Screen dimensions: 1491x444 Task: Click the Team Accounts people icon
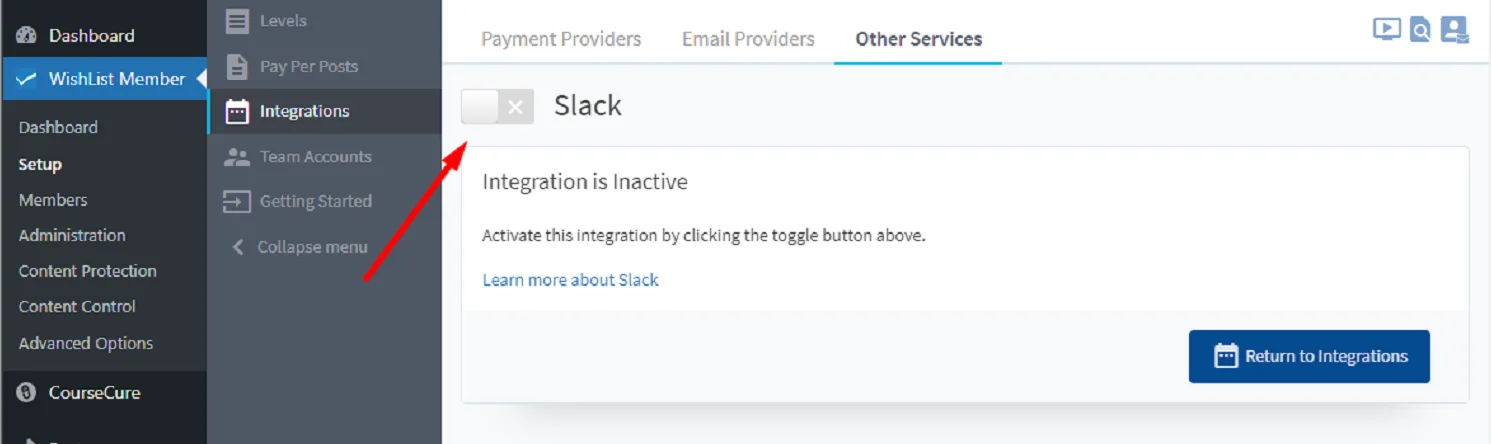237,156
